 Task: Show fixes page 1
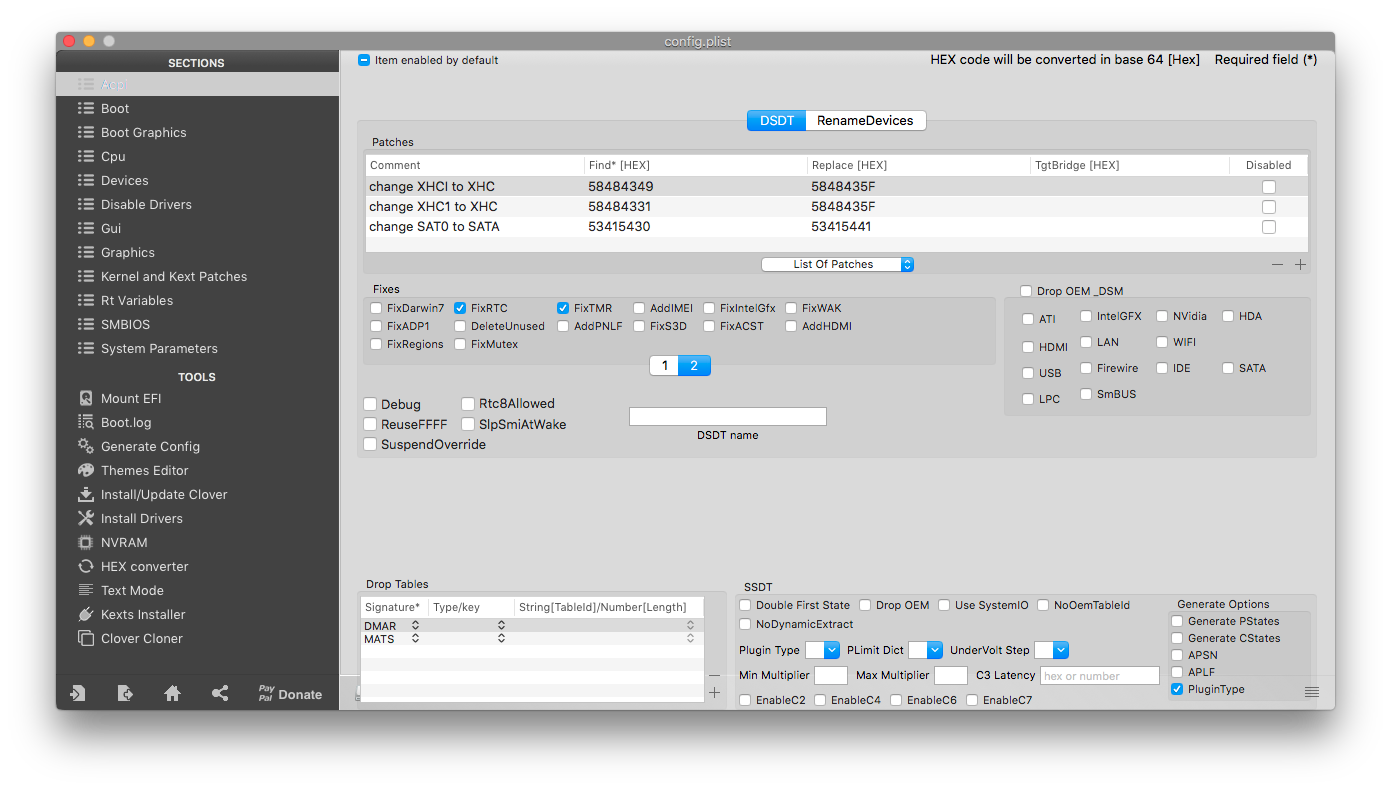[x=664, y=365]
